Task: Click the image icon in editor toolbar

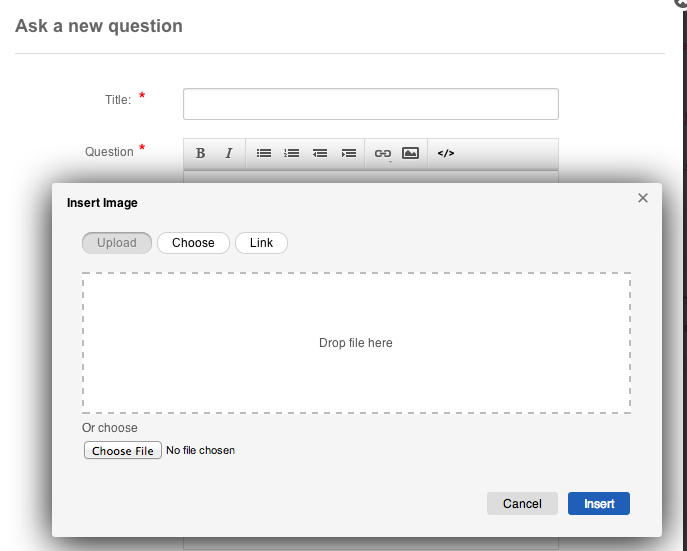Action: [x=410, y=153]
